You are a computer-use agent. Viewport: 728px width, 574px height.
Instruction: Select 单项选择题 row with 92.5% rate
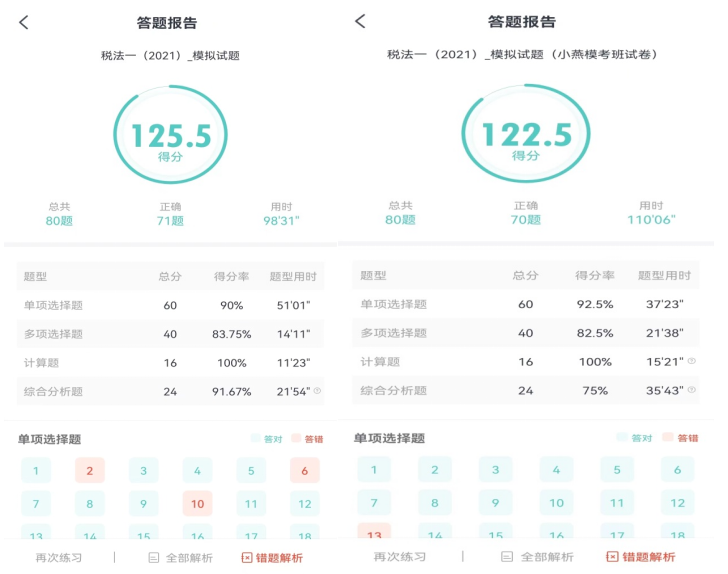526,304
